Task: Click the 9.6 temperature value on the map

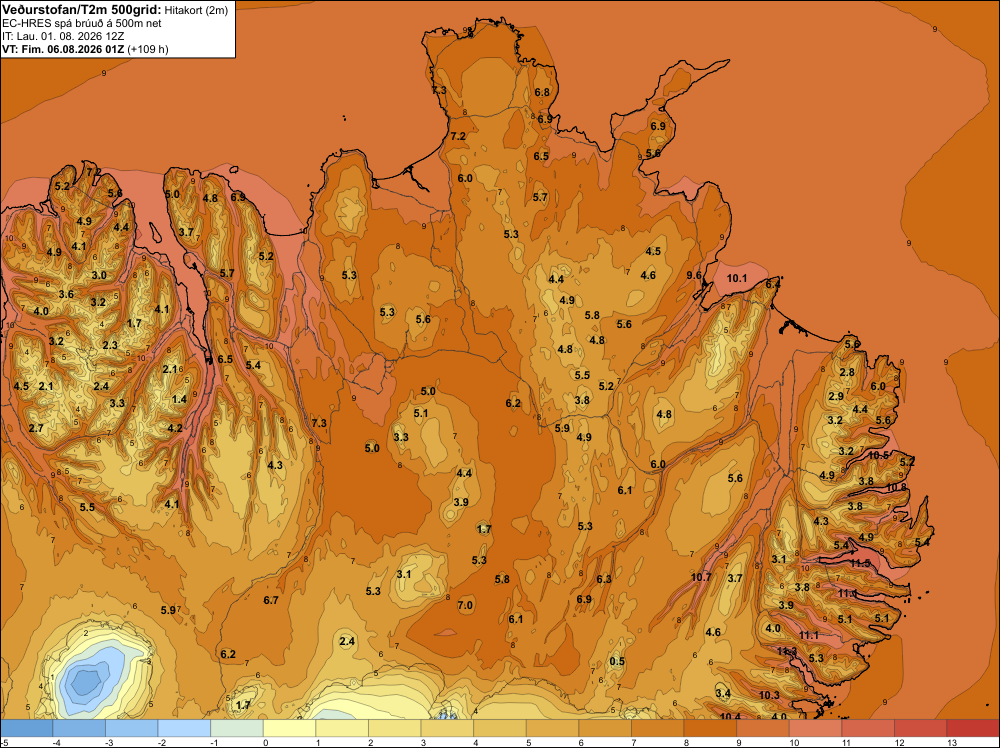Action: [694, 275]
